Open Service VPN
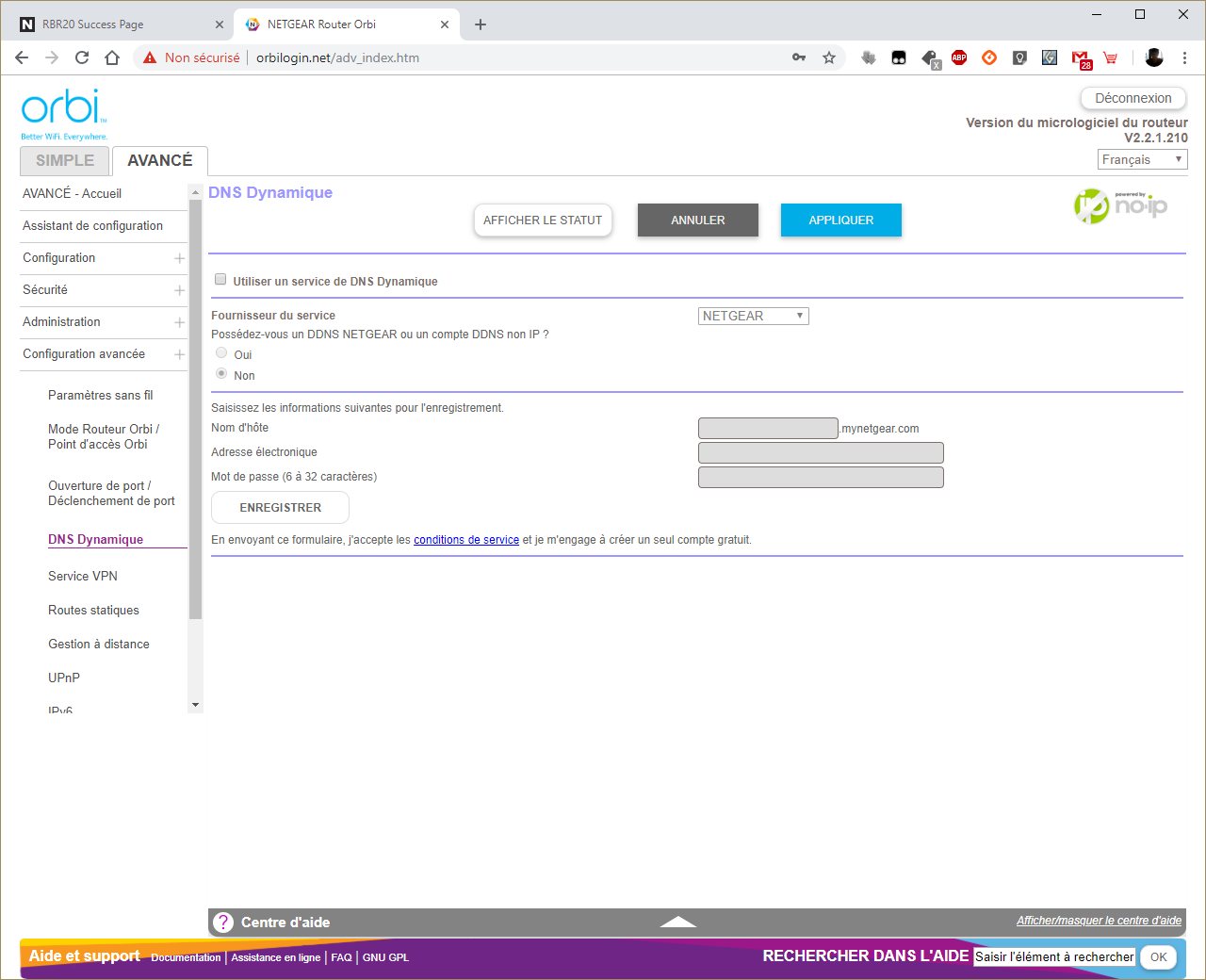1206x980 pixels. 83,576
